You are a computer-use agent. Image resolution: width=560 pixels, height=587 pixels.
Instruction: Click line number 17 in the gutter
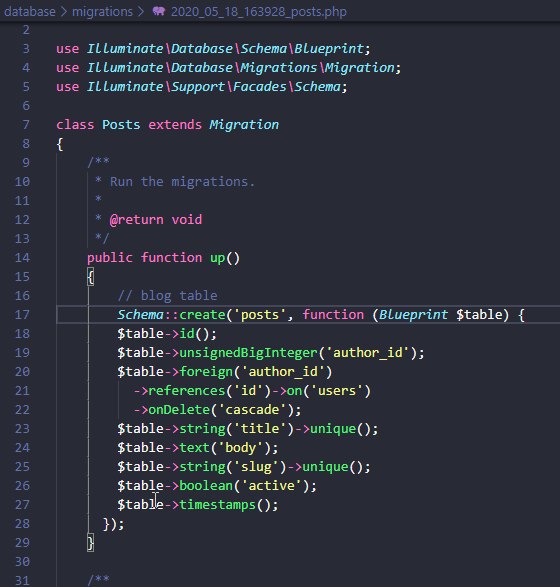[22, 314]
